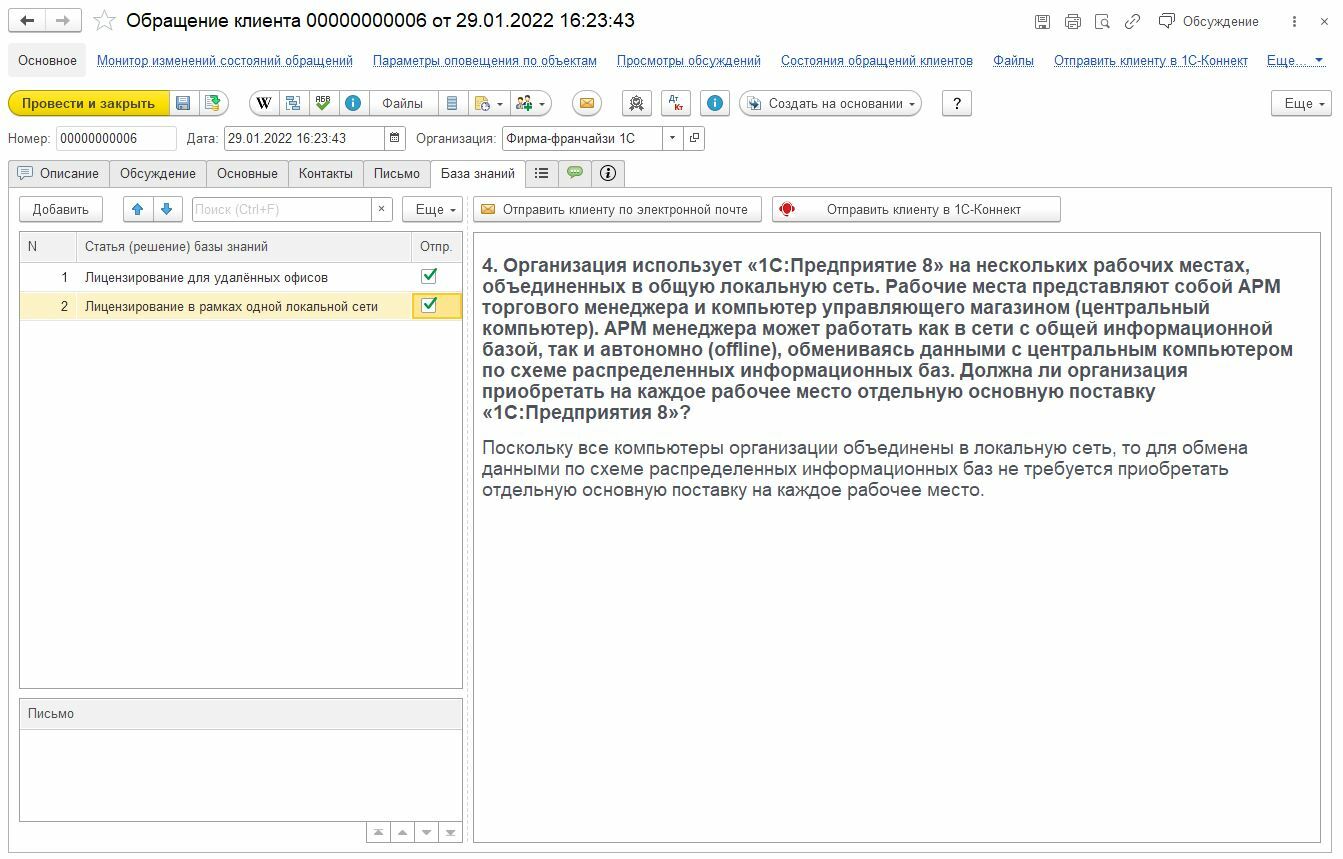Expand the people with plus dropdown
1343x859 pixels.
point(530,103)
